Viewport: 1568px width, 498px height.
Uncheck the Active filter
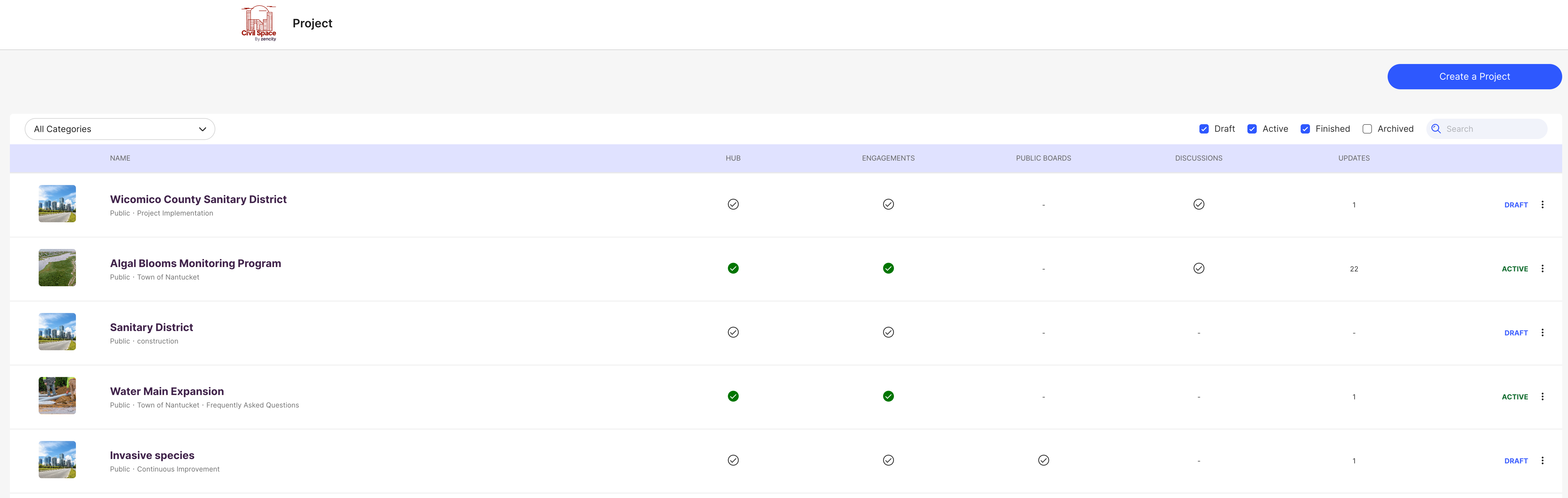(1252, 129)
